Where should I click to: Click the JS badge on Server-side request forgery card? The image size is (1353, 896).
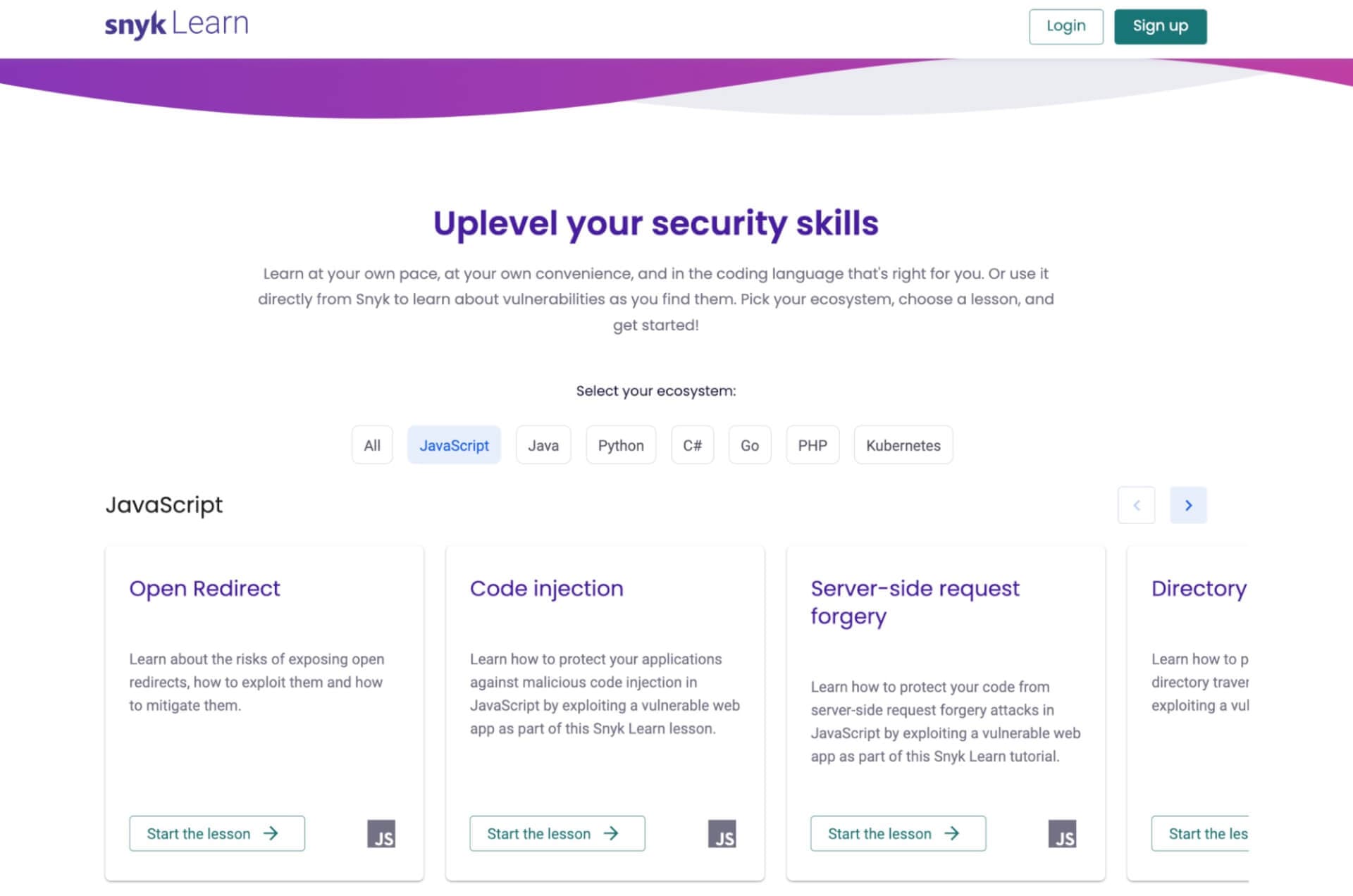(x=1063, y=834)
